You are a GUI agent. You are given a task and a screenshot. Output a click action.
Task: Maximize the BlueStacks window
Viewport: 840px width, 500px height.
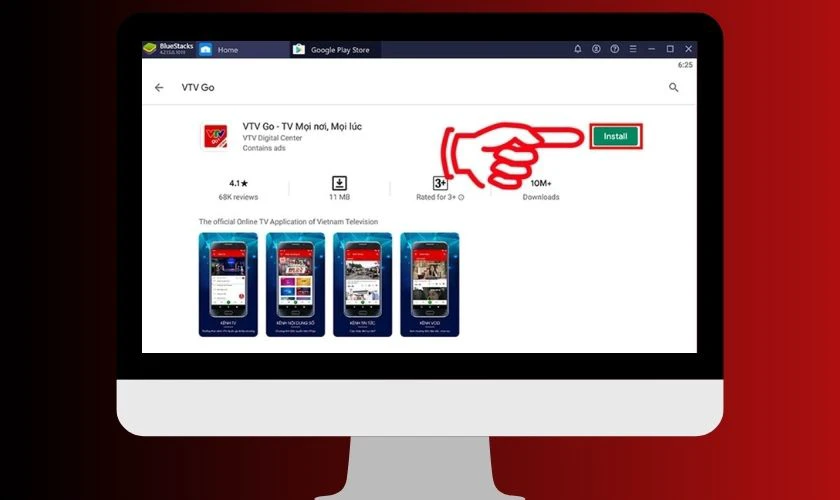670,49
